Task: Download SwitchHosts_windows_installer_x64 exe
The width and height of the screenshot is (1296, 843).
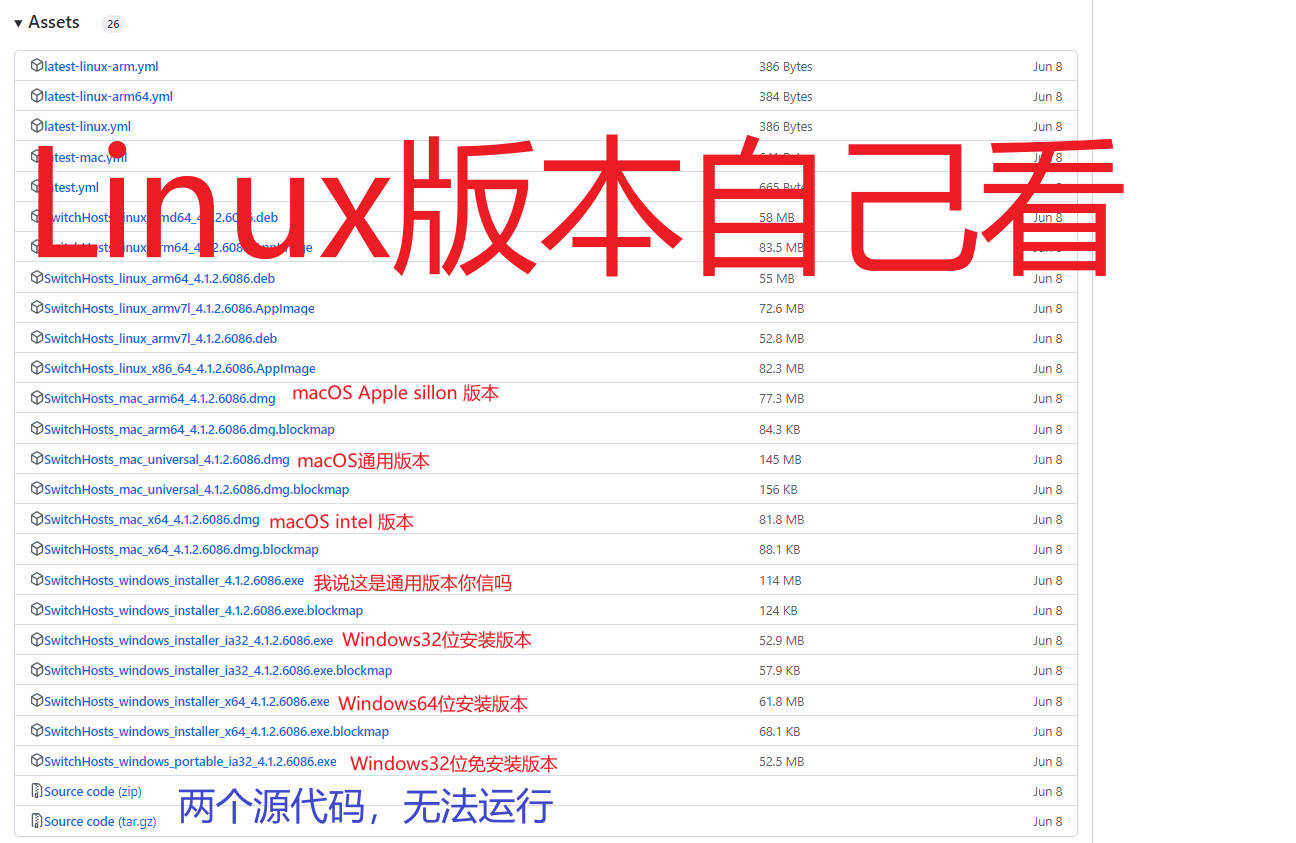Action: pyautogui.click(x=187, y=702)
